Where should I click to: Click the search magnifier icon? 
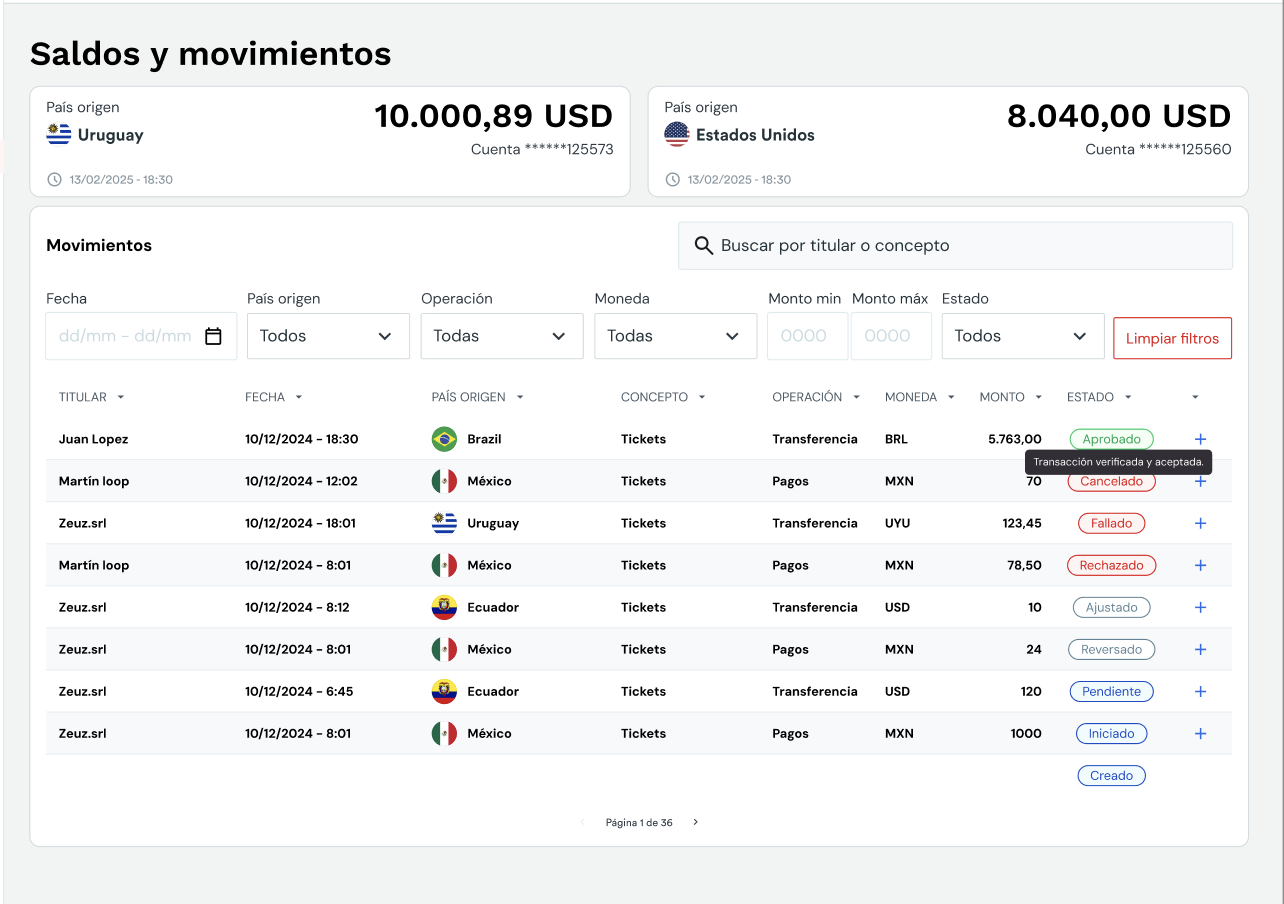(704, 246)
